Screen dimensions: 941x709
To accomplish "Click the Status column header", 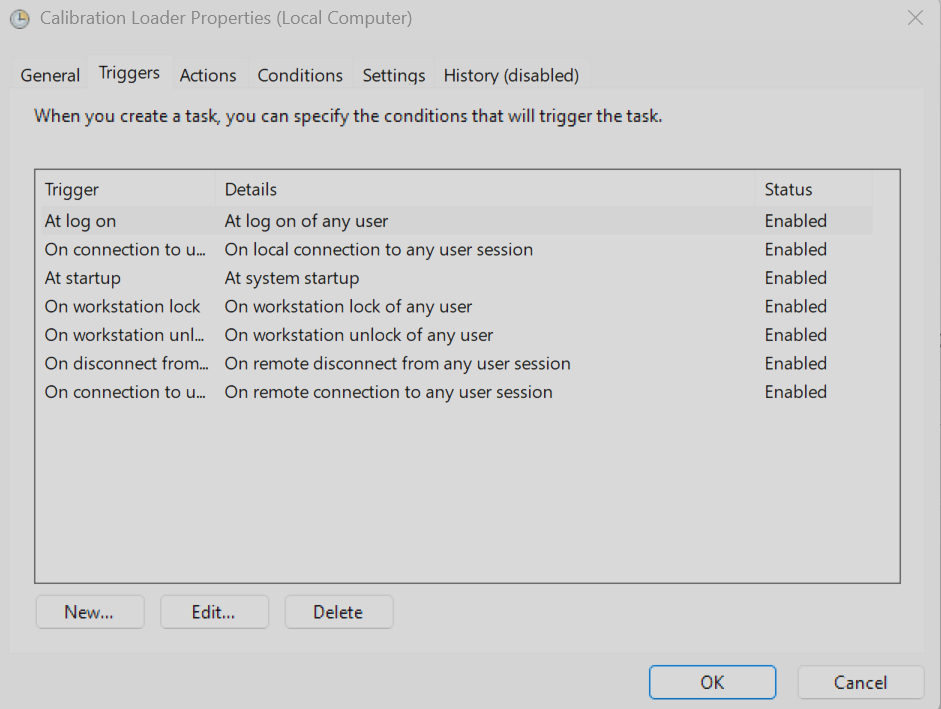I will (x=813, y=189).
